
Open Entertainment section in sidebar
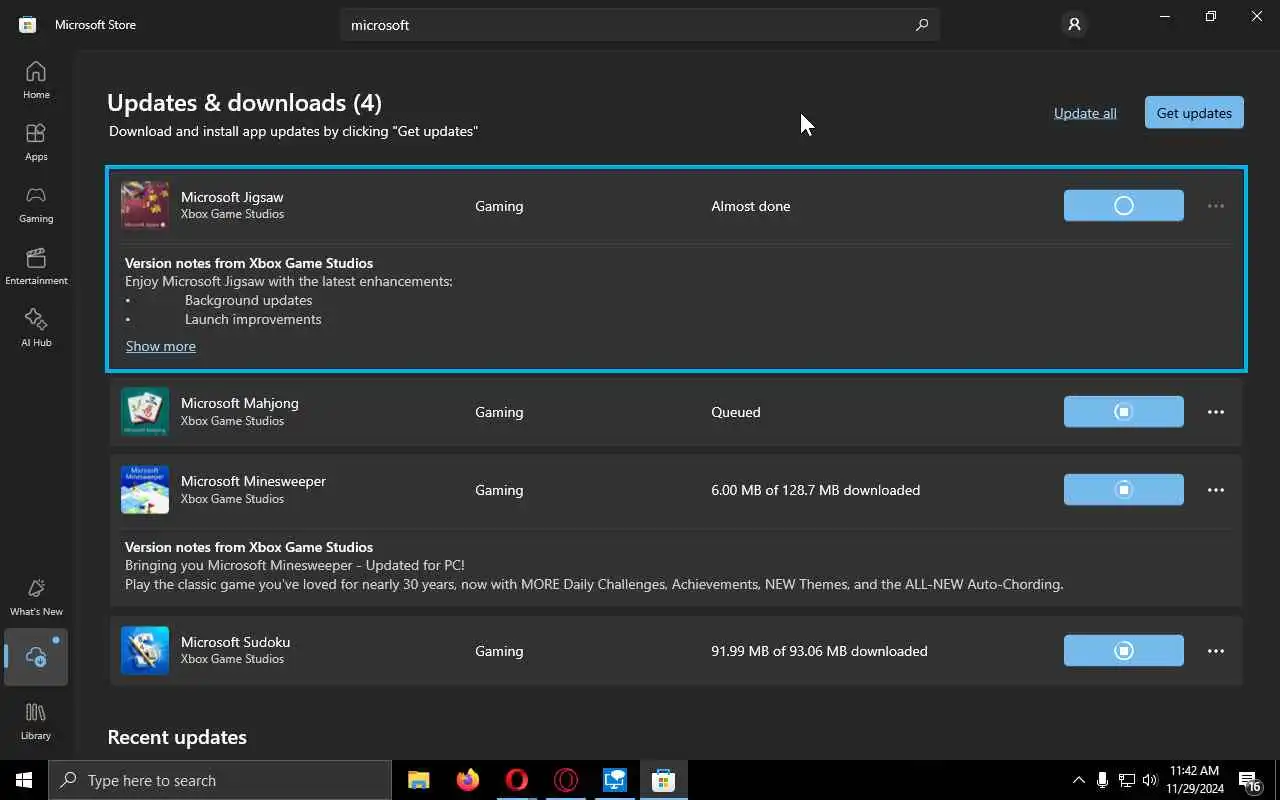[x=36, y=266]
